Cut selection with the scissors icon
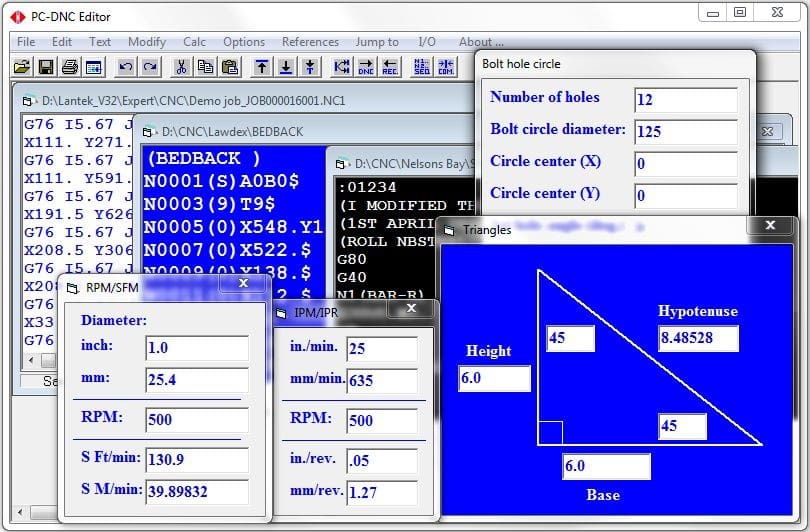The height and width of the screenshot is (532, 810). [181, 67]
